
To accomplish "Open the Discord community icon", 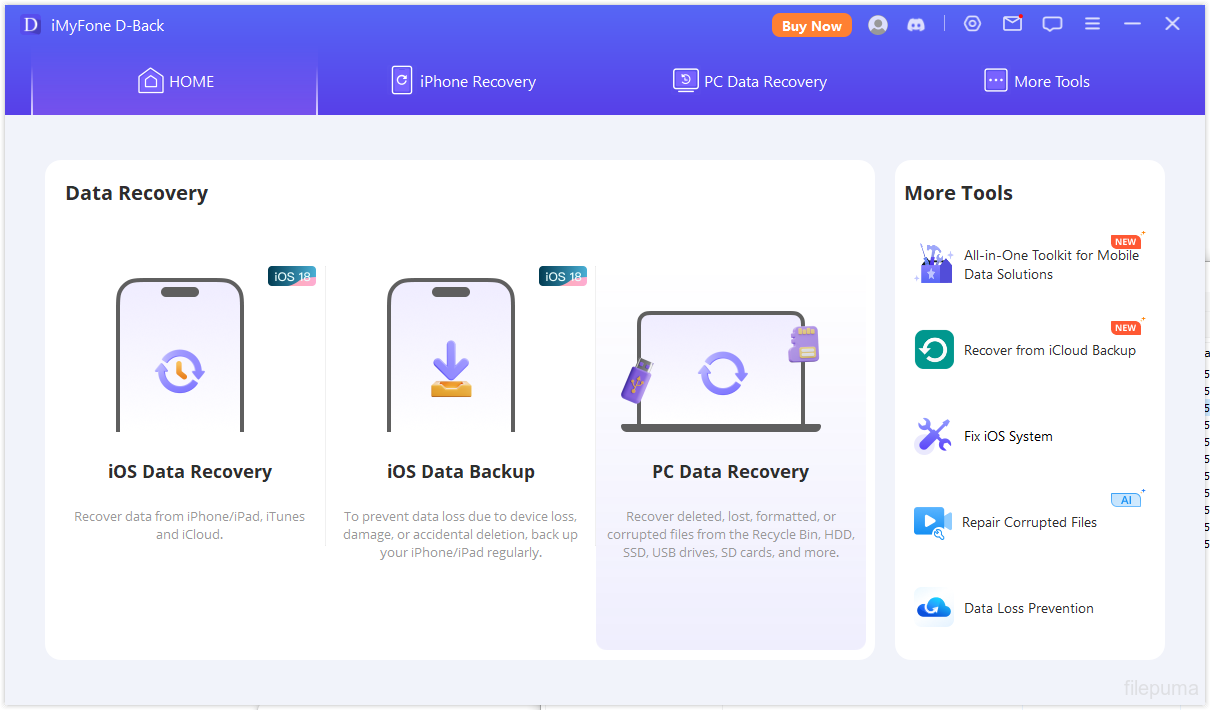I will click(x=916, y=25).
